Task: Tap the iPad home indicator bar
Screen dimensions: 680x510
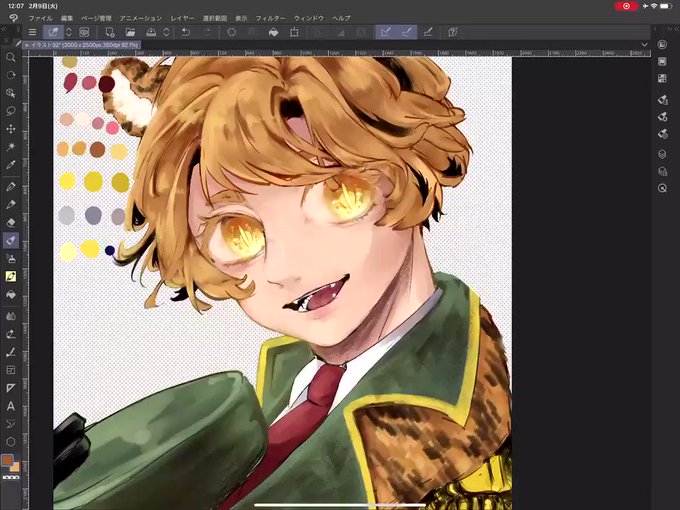Action: tap(340, 505)
